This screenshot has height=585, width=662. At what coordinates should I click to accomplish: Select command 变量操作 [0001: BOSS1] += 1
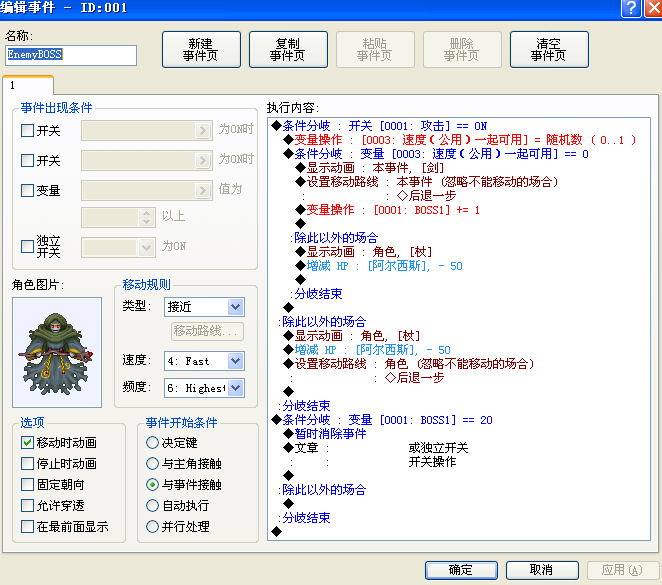[x=388, y=210]
